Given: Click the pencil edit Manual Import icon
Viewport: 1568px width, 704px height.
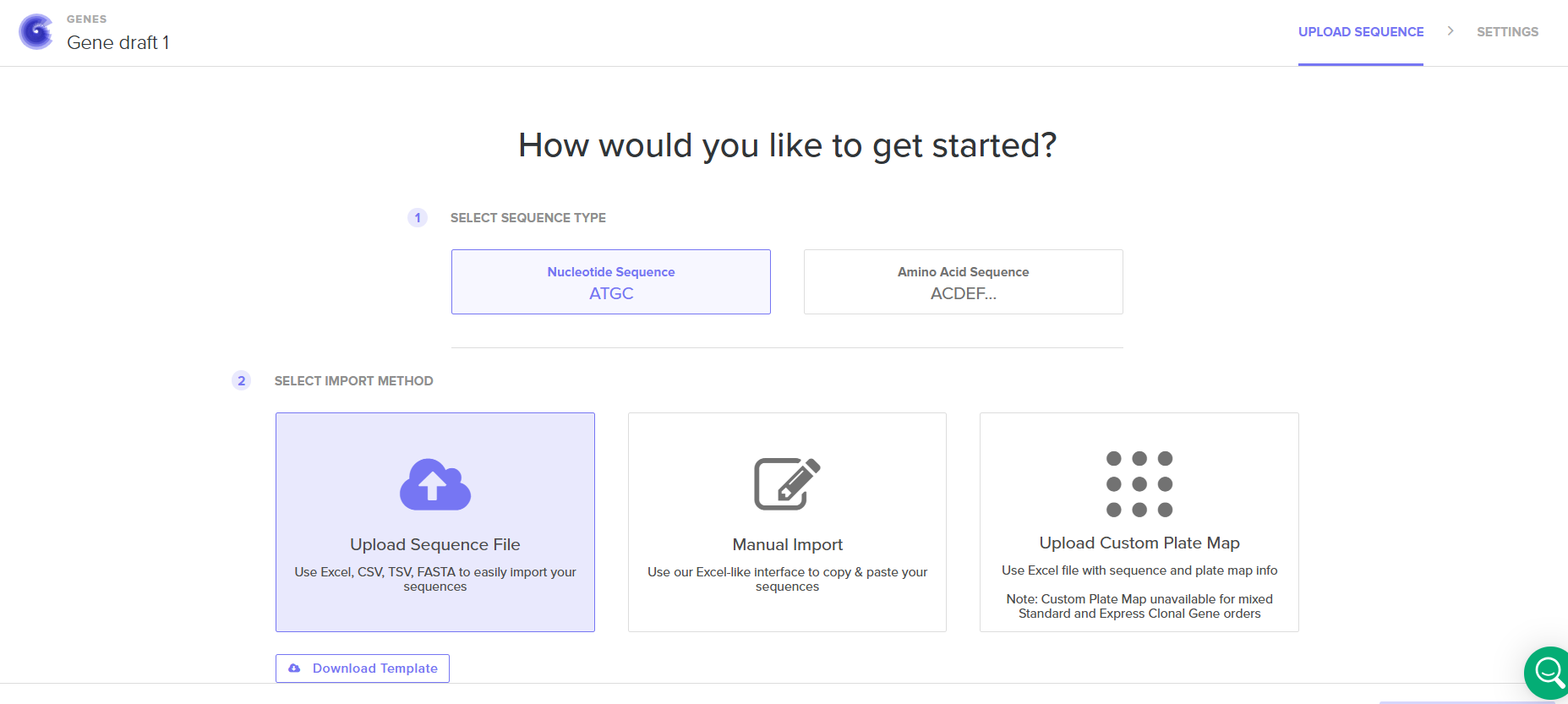Looking at the screenshot, I should pyautogui.click(x=787, y=483).
